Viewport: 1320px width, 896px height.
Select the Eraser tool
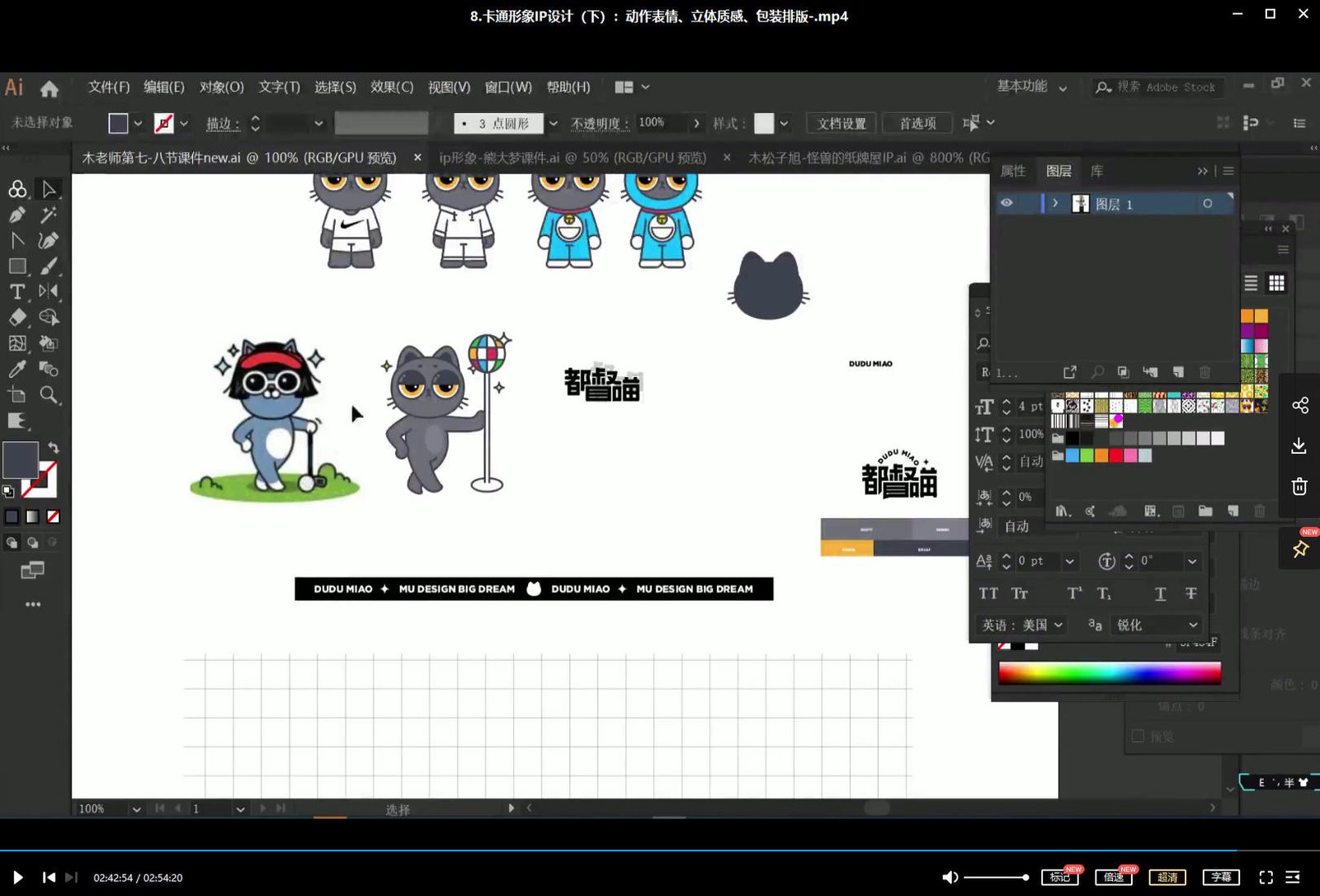pos(16,318)
